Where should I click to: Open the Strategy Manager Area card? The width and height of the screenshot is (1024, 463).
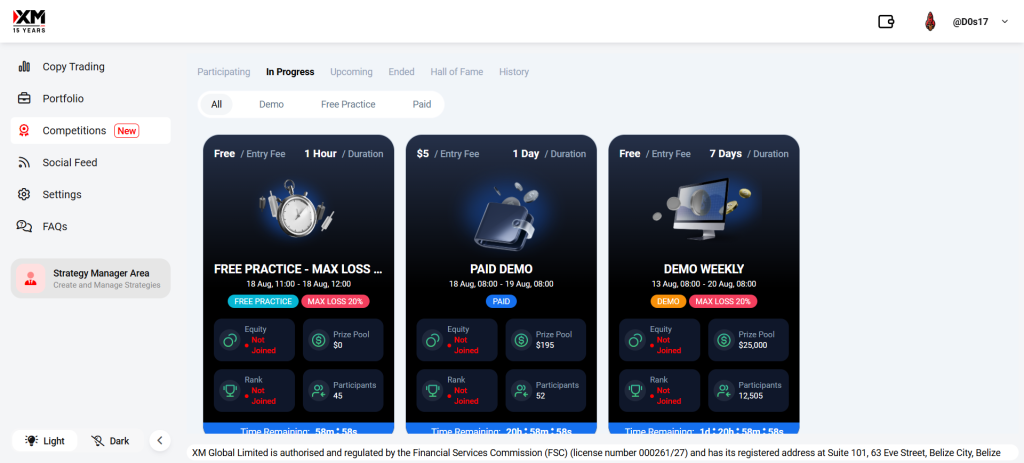click(x=91, y=279)
